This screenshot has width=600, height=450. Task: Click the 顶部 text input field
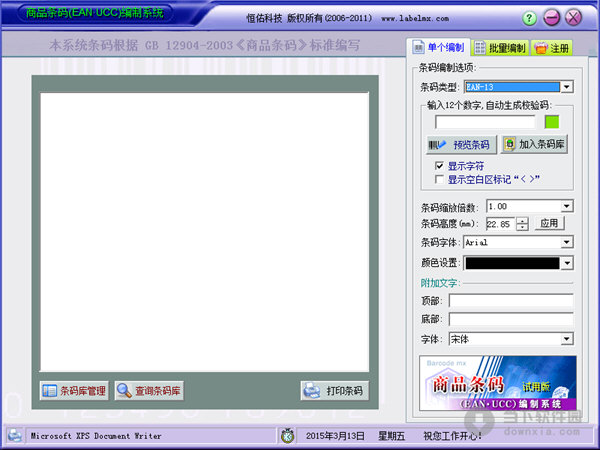pos(511,301)
